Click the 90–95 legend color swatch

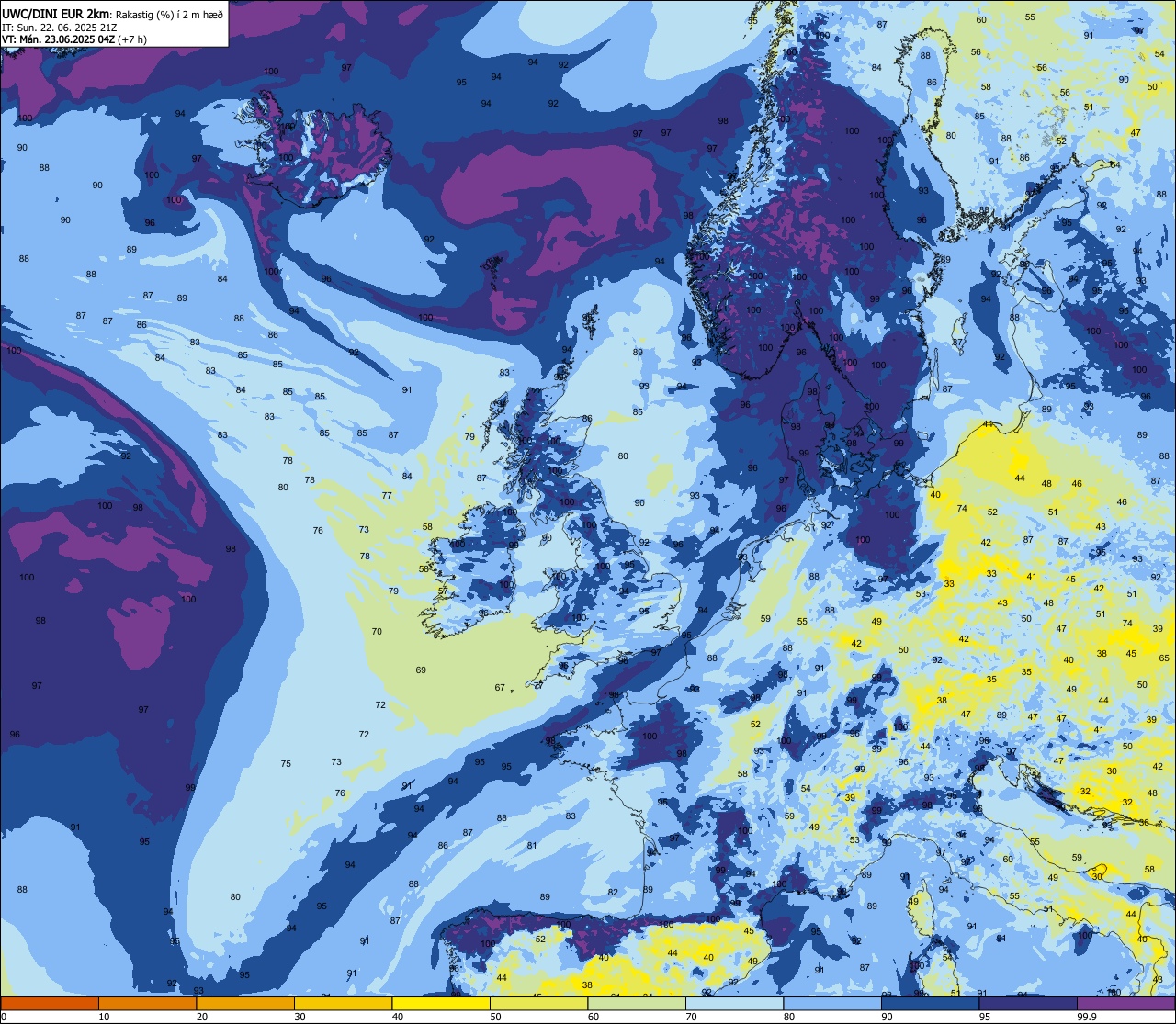930,1003
